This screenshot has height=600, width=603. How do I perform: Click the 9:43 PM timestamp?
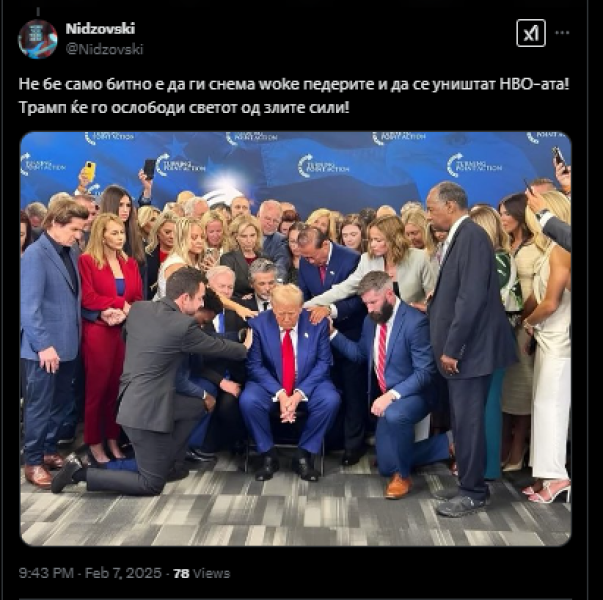pos(46,573)
